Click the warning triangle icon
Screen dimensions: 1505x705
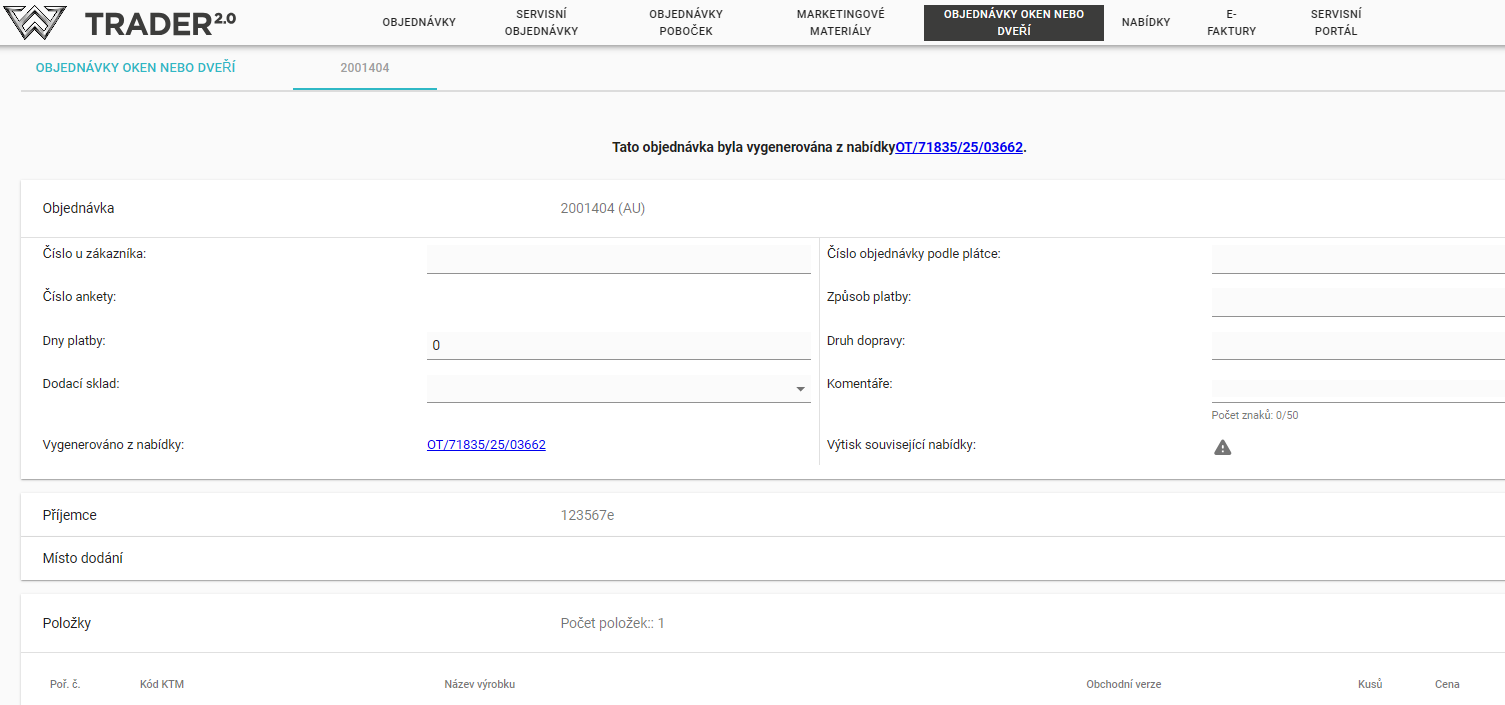[1222, 447]
